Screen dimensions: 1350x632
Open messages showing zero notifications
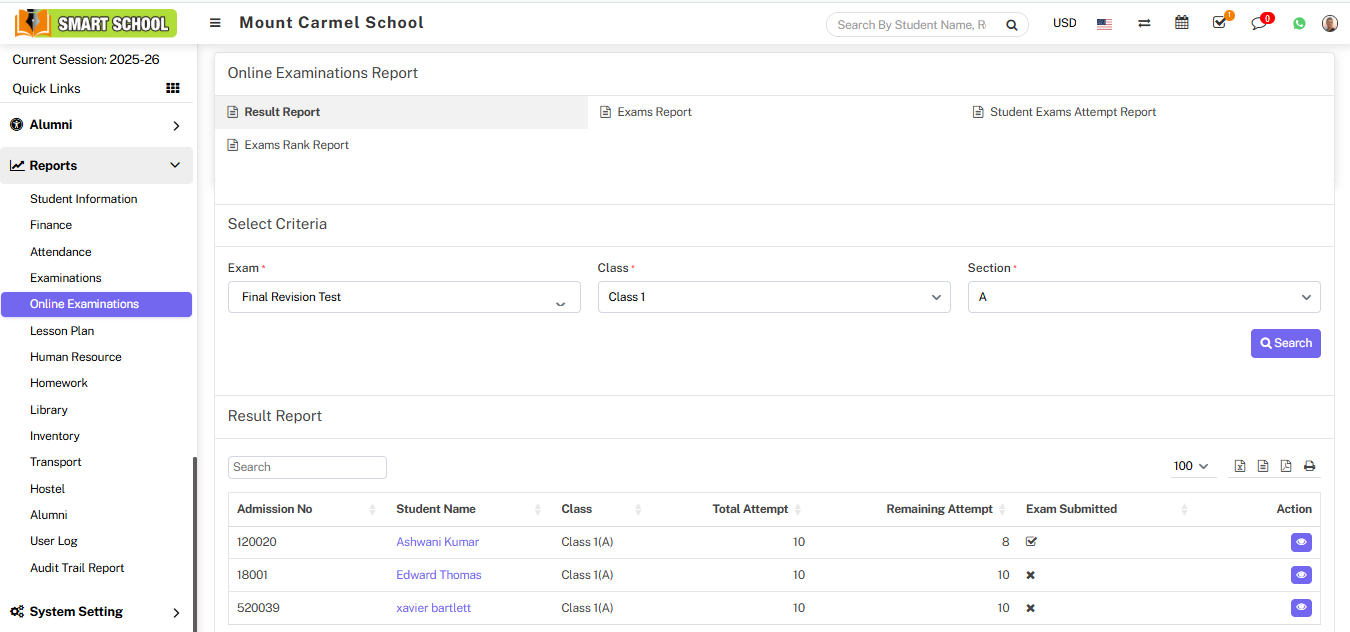click(x=1259, y=21)
